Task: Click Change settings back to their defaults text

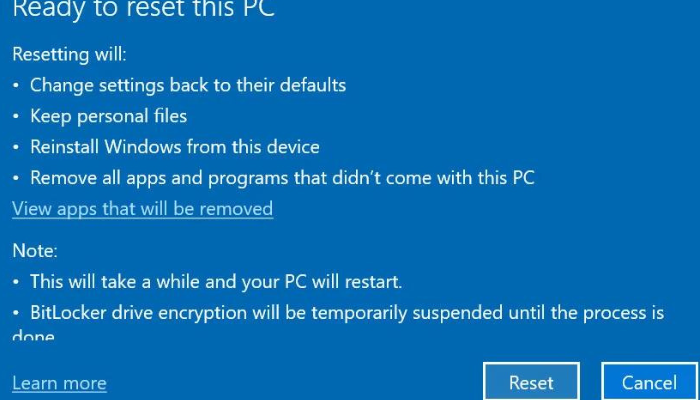Action: pyautogui.click(x=188, y=85)
